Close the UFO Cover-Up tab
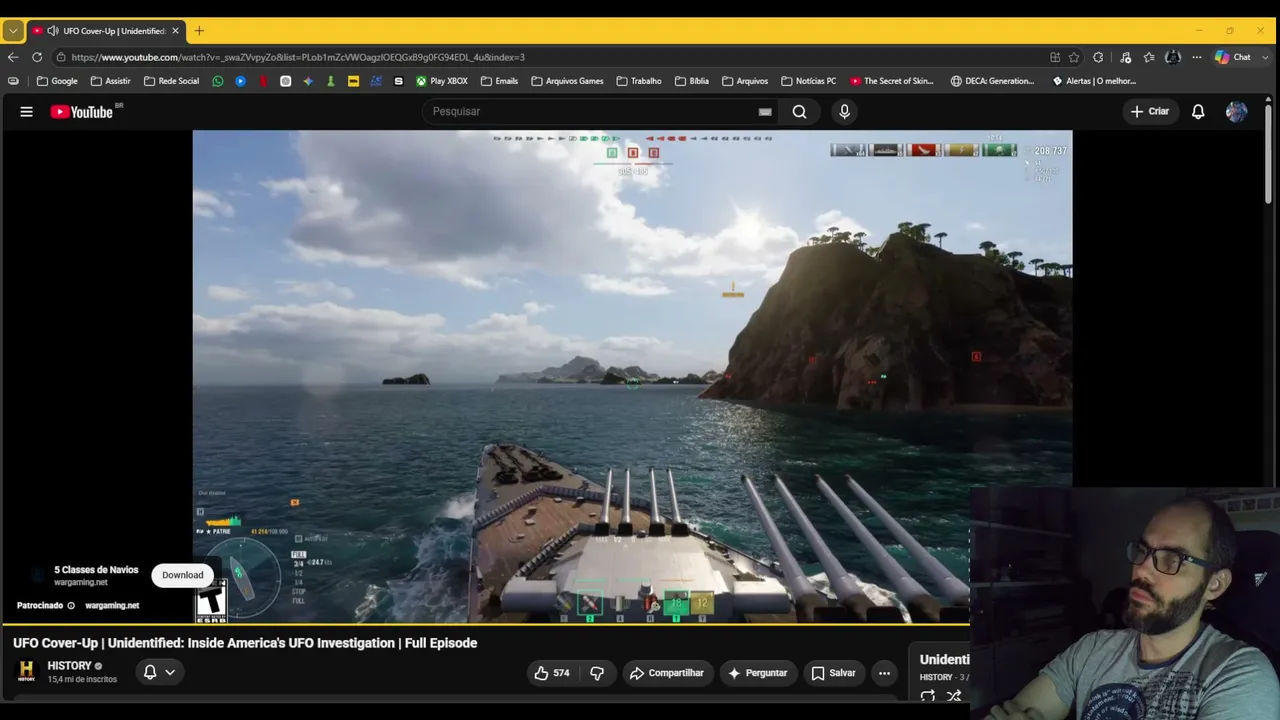 [175, 31]
